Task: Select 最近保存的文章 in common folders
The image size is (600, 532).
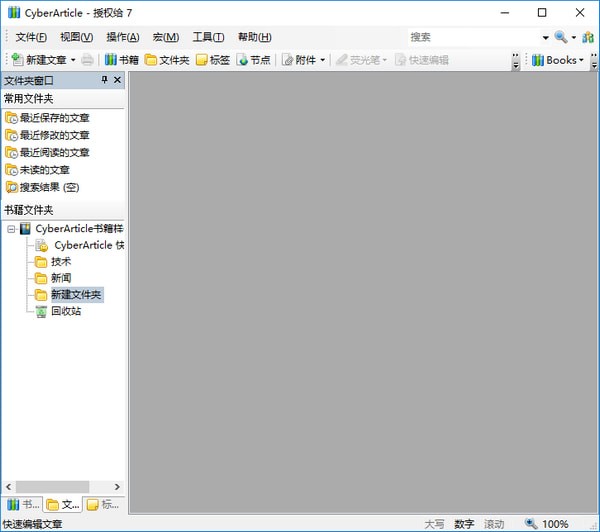Action: (54, 118)
